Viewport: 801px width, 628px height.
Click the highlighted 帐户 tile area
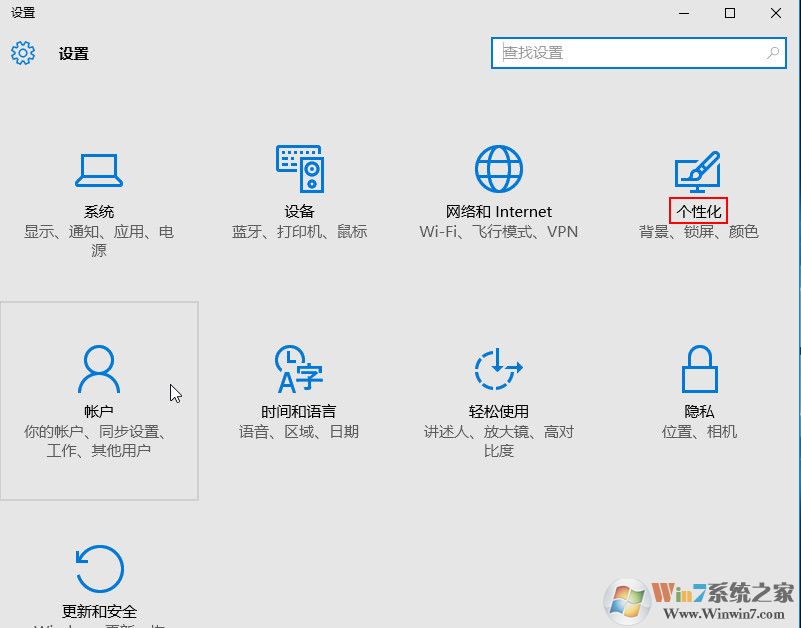(99, 400)
